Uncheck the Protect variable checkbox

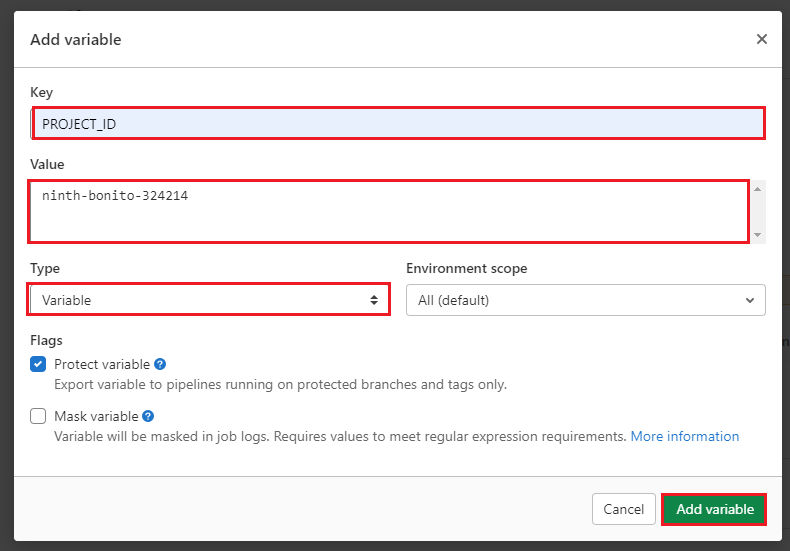(38, 365)
